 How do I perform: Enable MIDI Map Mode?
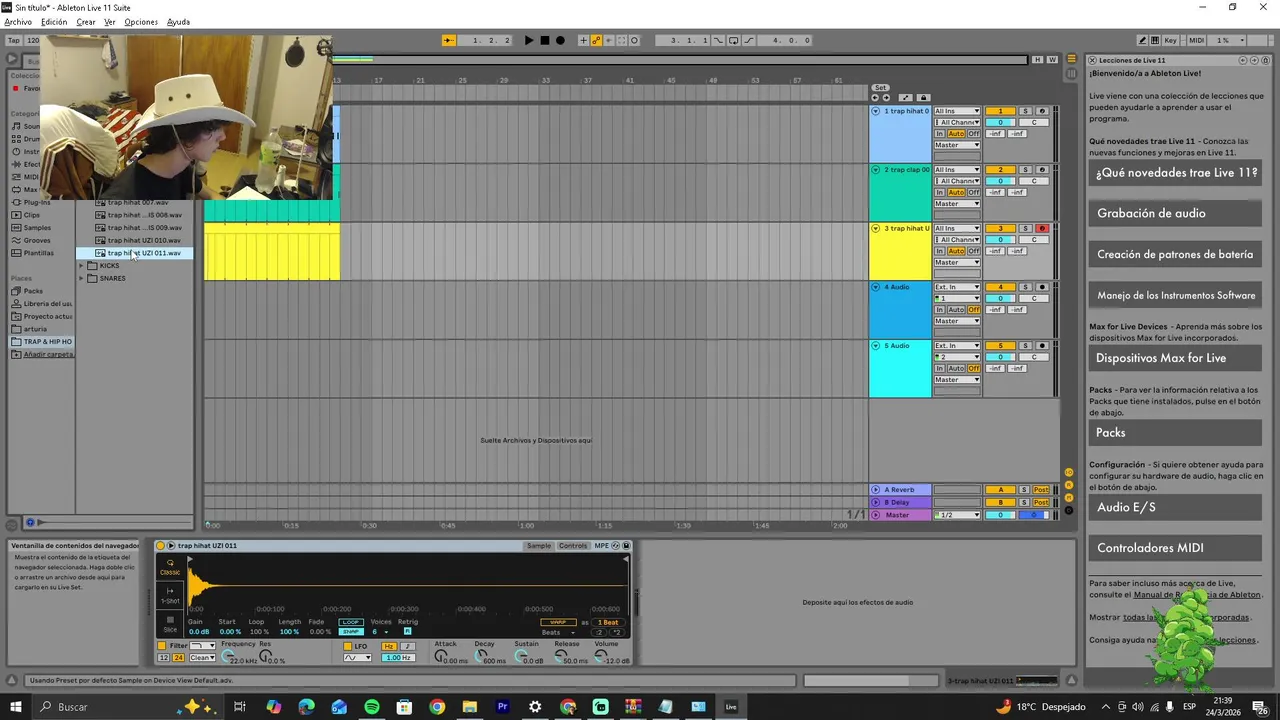coord(1196,40)
